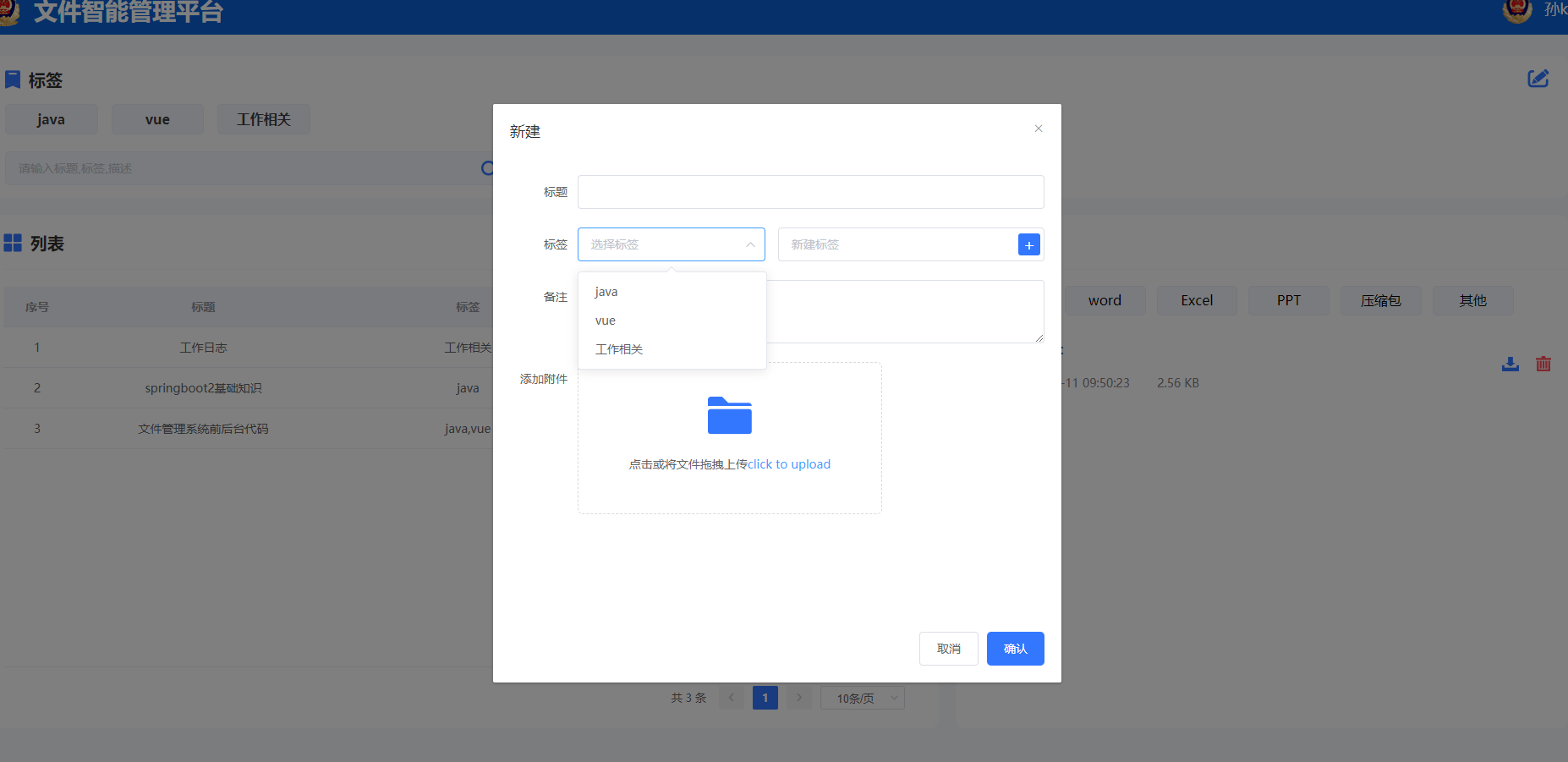Screen dimensions: 1568x762
Task: Click the folder upload icon
Action: coord(730,415)
